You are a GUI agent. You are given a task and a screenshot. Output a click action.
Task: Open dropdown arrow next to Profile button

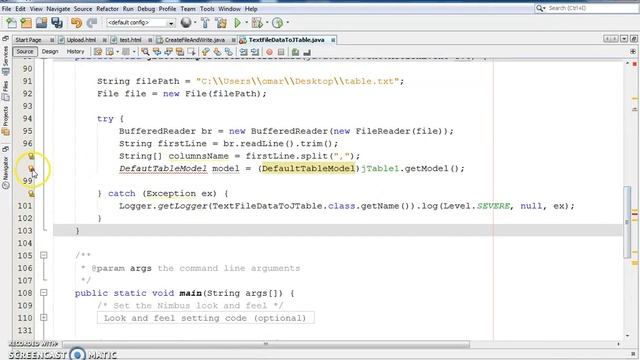(x=287, y=23)
